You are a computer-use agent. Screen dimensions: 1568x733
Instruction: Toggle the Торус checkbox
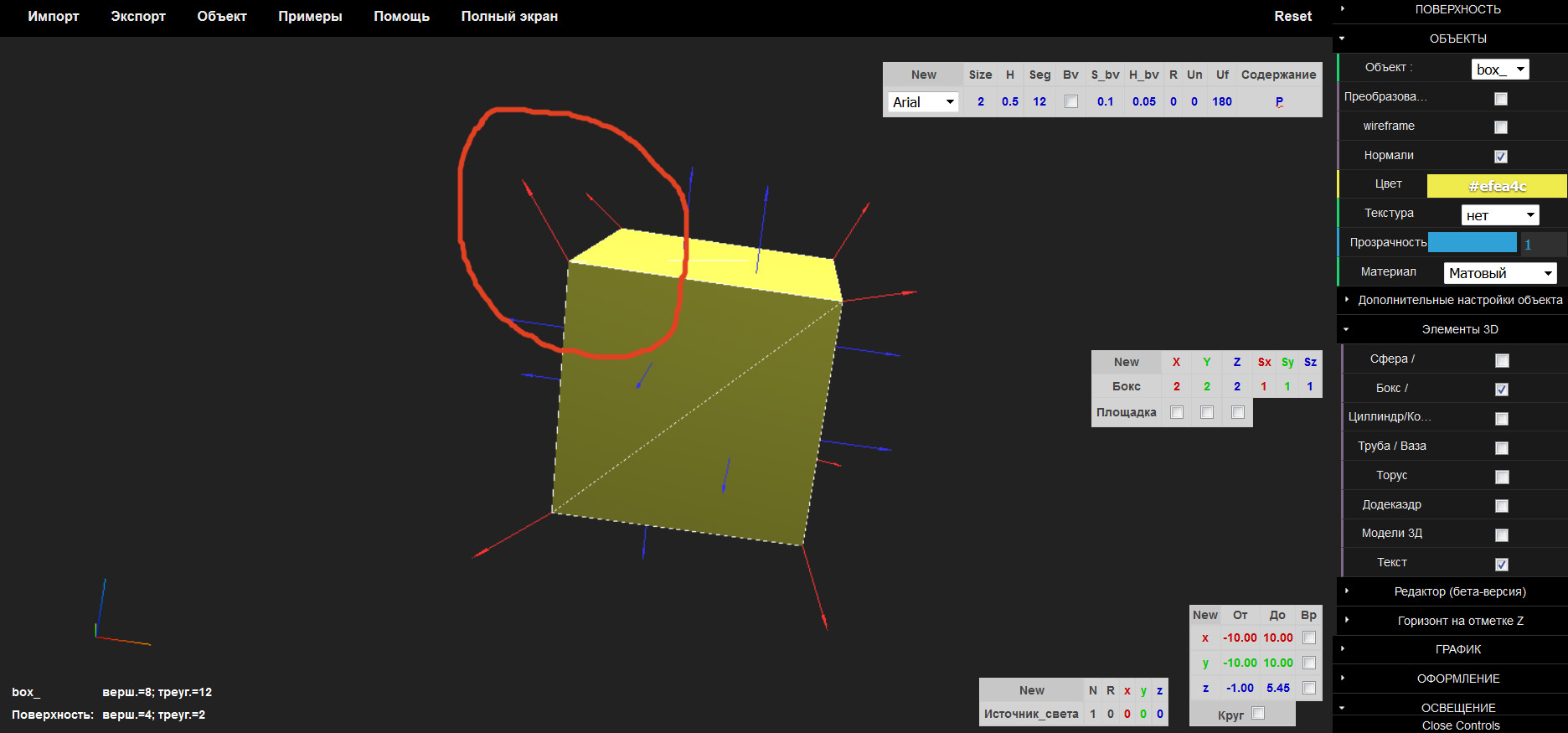1502,477
